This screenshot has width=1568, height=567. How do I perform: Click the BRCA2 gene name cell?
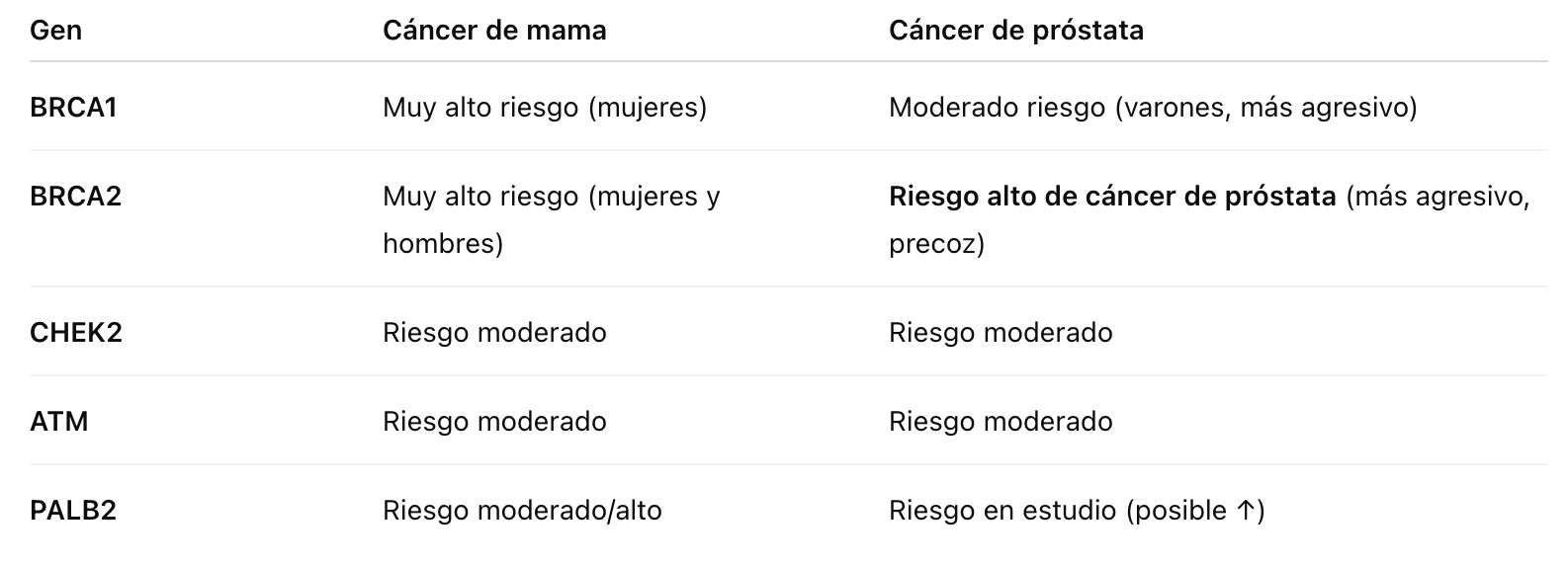pyautogui.click(x=75, y=197)
